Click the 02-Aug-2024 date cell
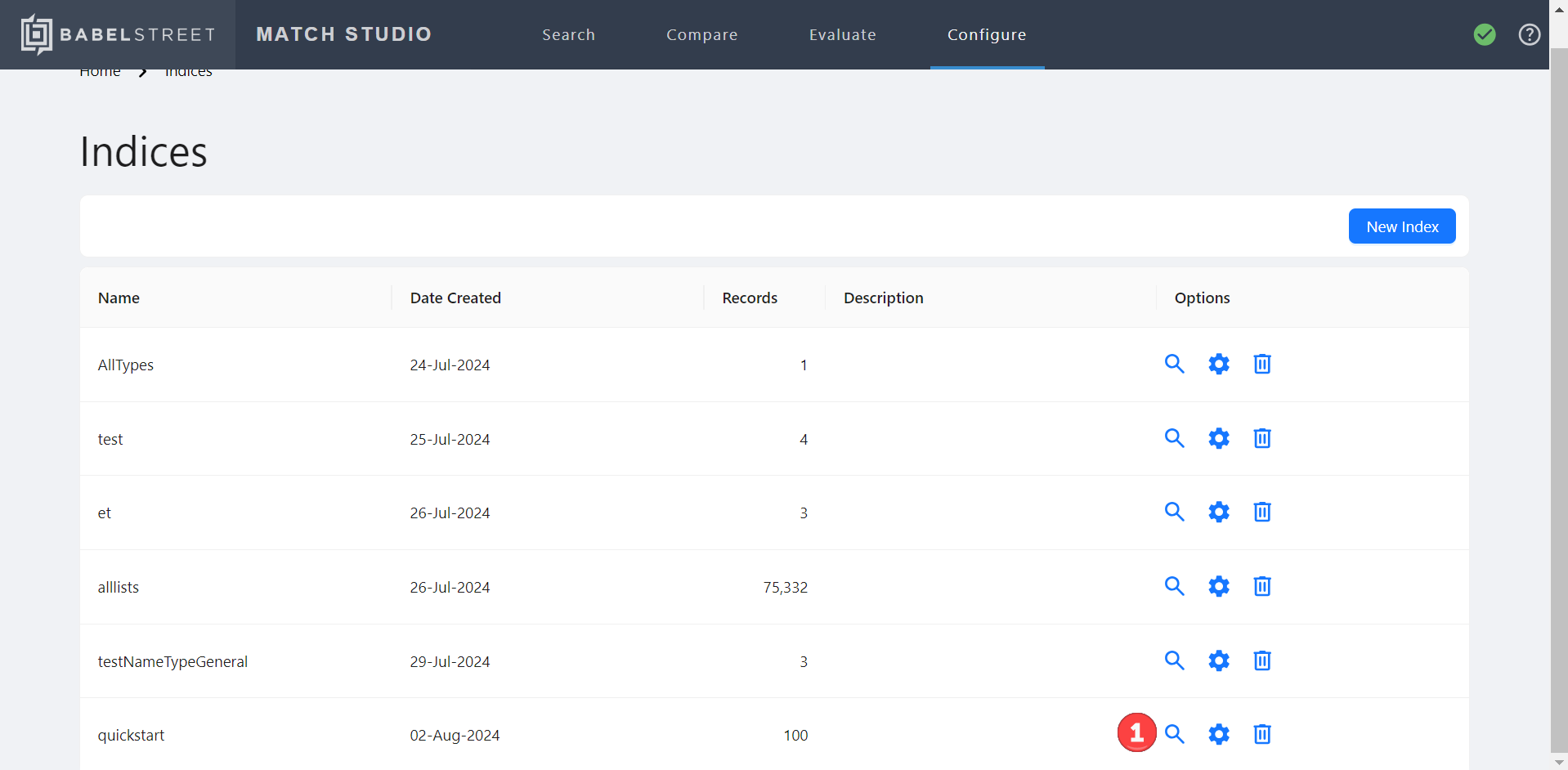Image resolution: width=1568 pixels, height=770 pixels. click(455, 736)
